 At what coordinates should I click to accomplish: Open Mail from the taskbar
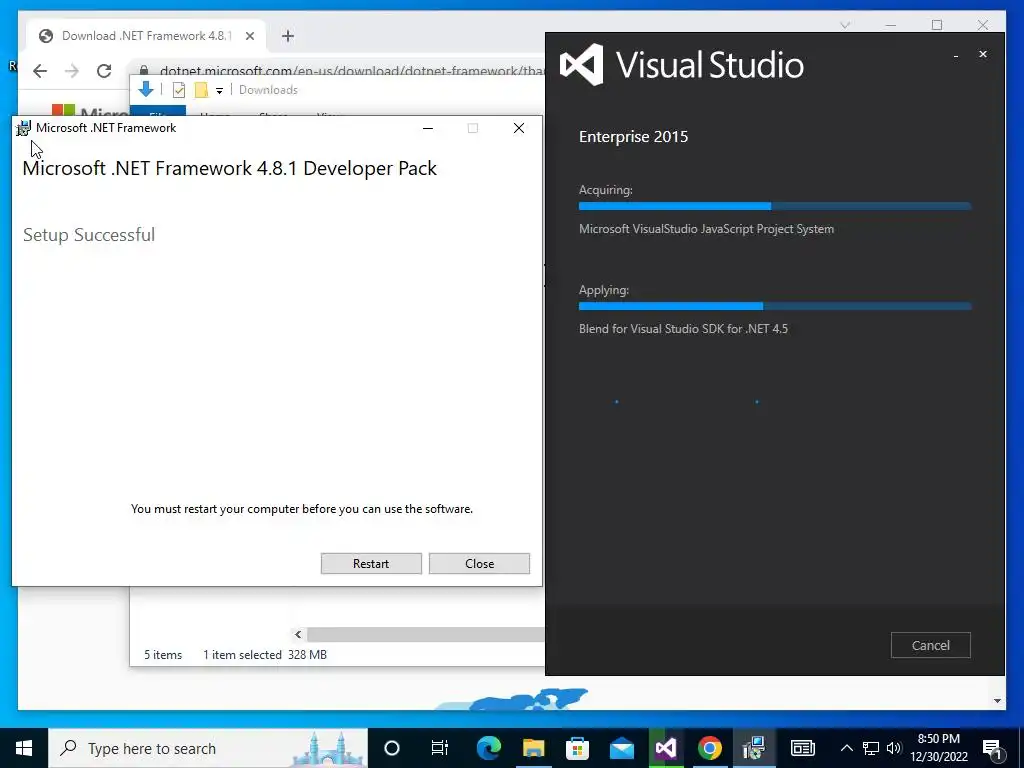click(x=622, y=748)
